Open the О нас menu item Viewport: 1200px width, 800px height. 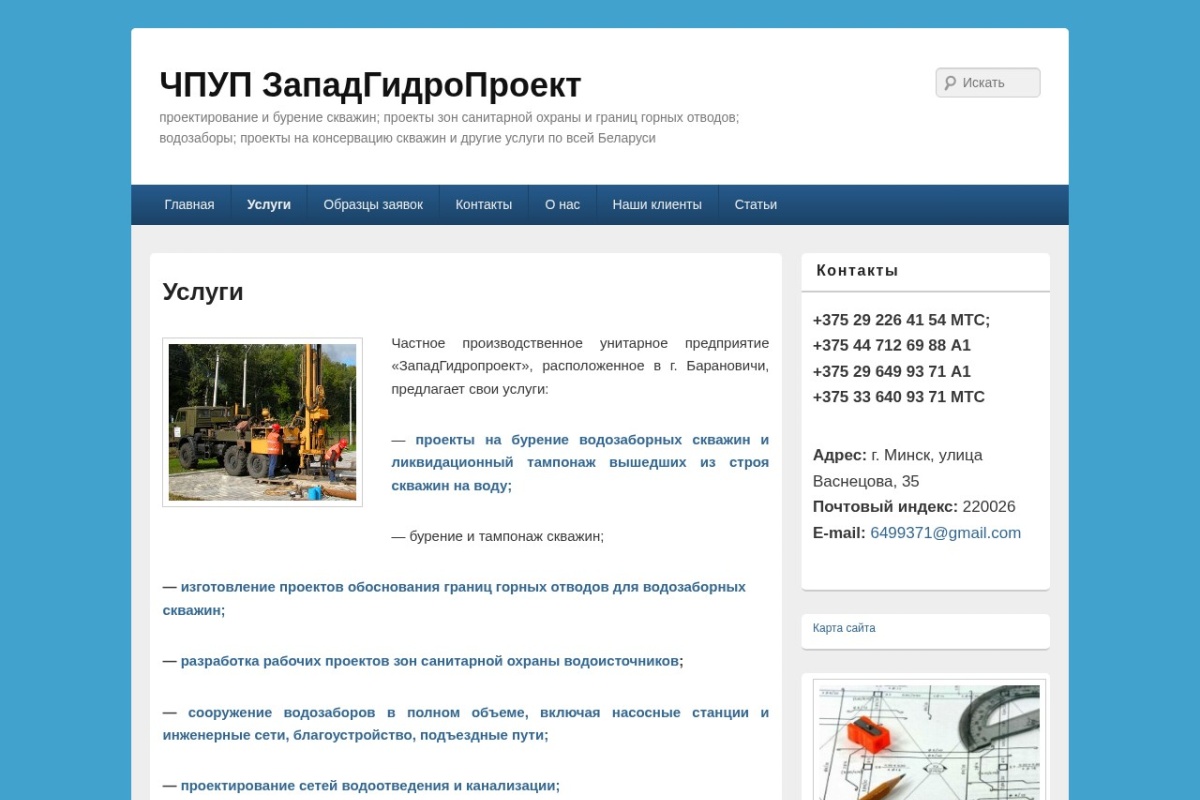coord(562,205)
